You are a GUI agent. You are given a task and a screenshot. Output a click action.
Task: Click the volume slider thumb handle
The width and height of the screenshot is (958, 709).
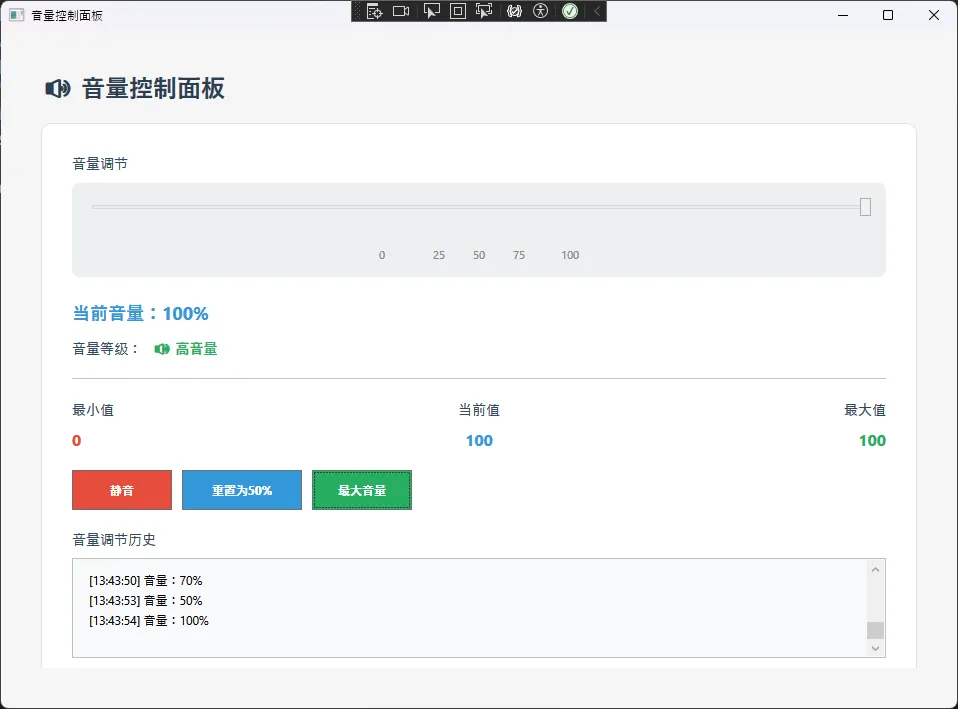[865, 207]
